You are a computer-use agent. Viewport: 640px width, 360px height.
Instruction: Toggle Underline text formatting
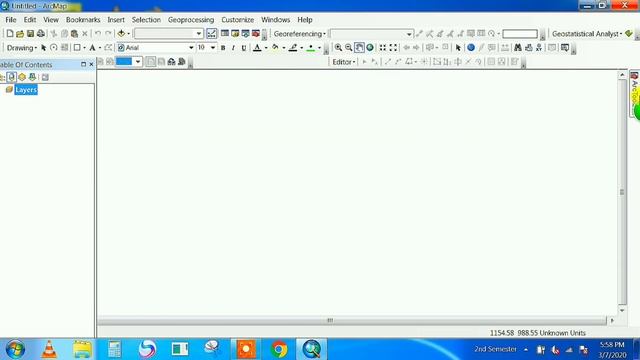244,48
